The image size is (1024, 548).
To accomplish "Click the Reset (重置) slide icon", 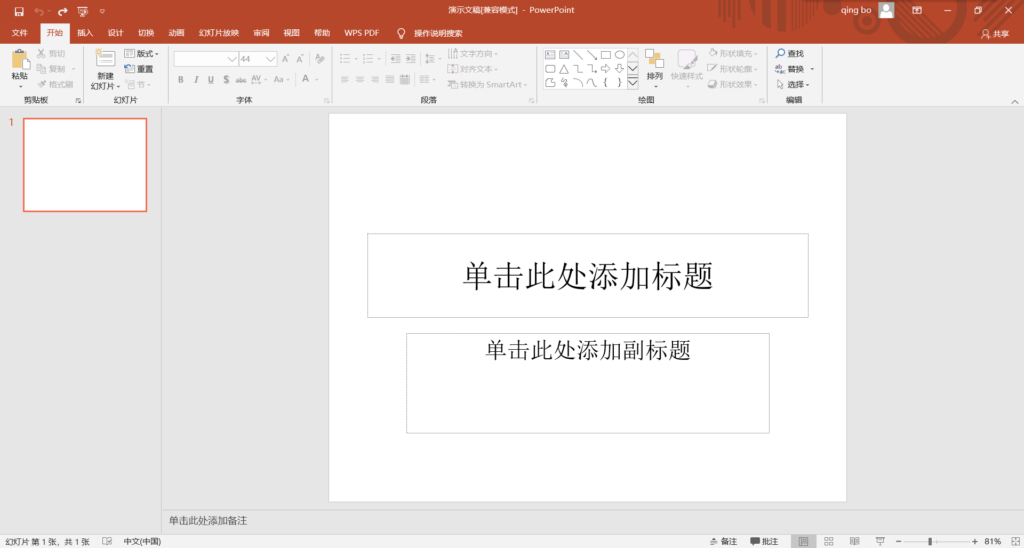I will pos(131,69).
